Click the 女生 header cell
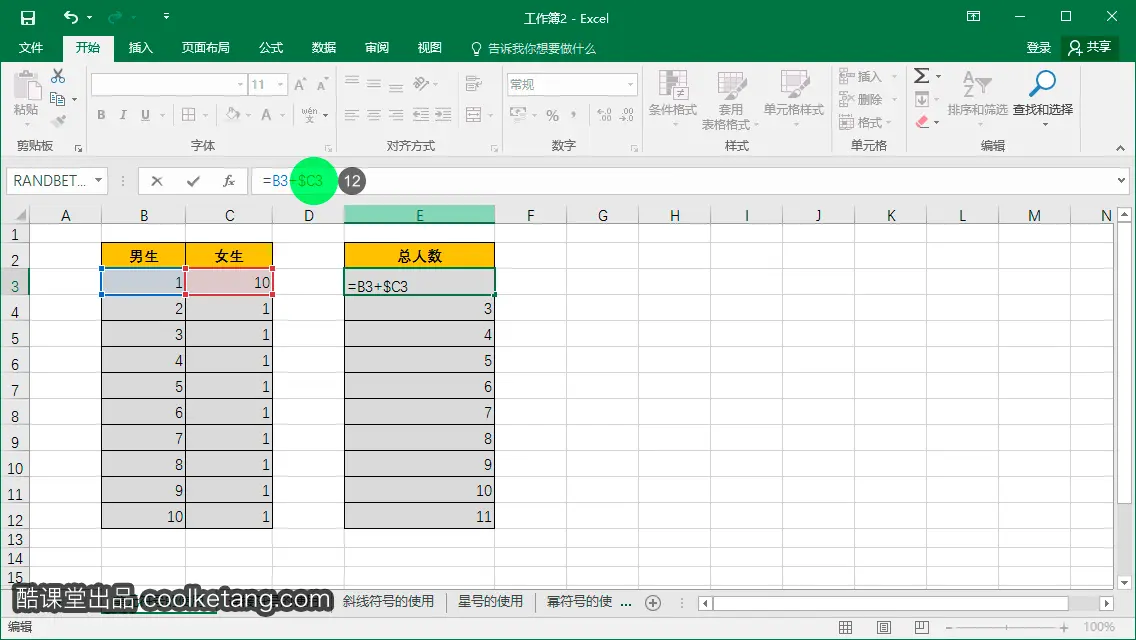The height and width of the screenshot is (640, 1136). pos(229,256)
